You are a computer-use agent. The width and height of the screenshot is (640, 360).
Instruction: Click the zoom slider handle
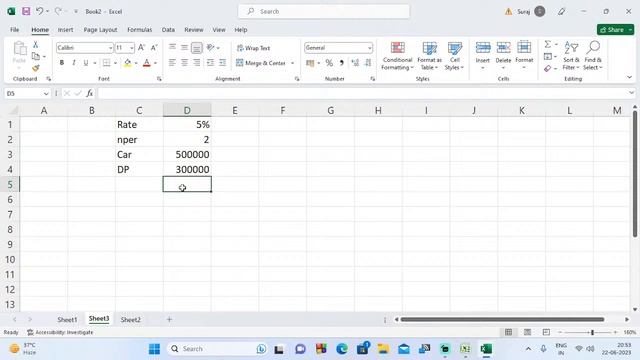pyautogui.click(x=592, y=333)
